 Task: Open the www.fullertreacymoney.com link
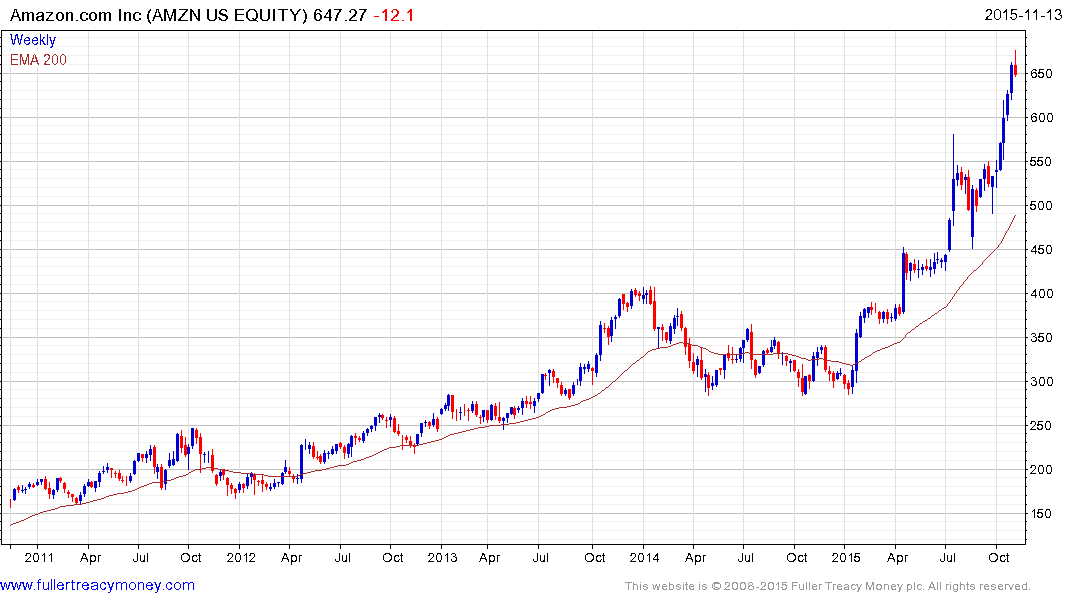[x=97, y=585]
